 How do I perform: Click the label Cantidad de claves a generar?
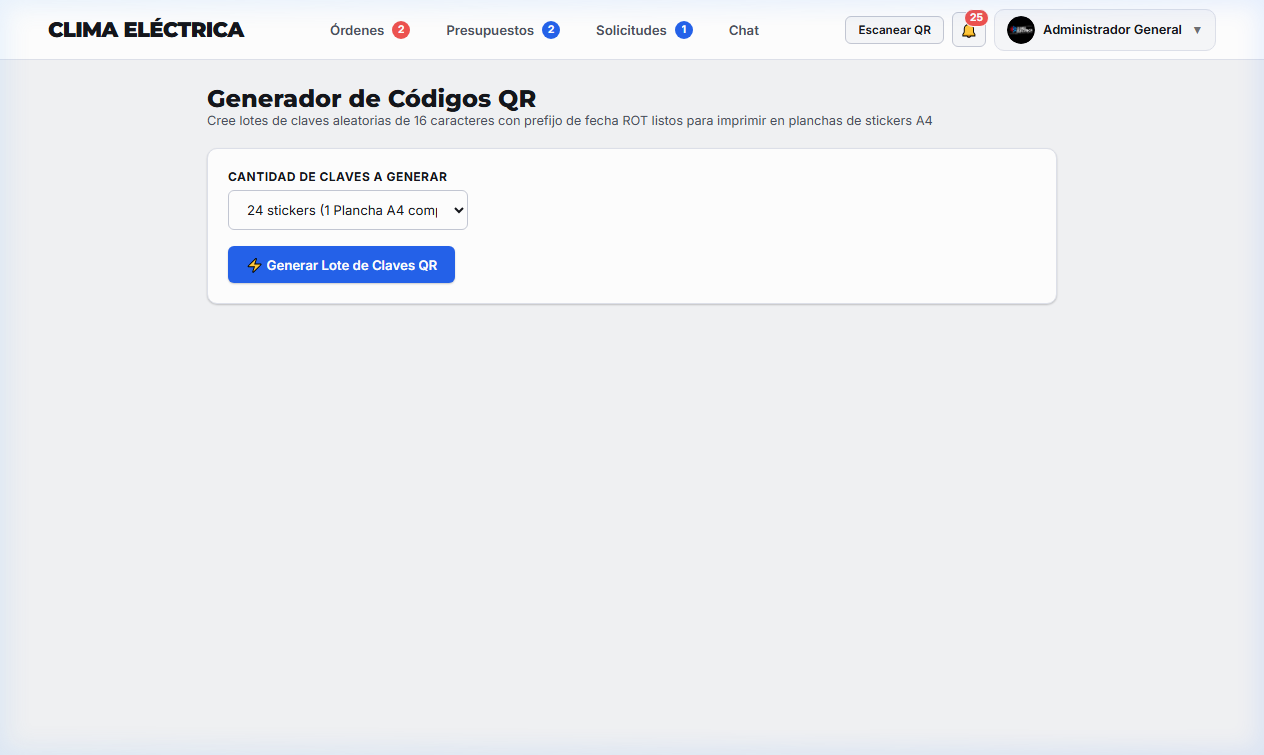pos(337,177)
